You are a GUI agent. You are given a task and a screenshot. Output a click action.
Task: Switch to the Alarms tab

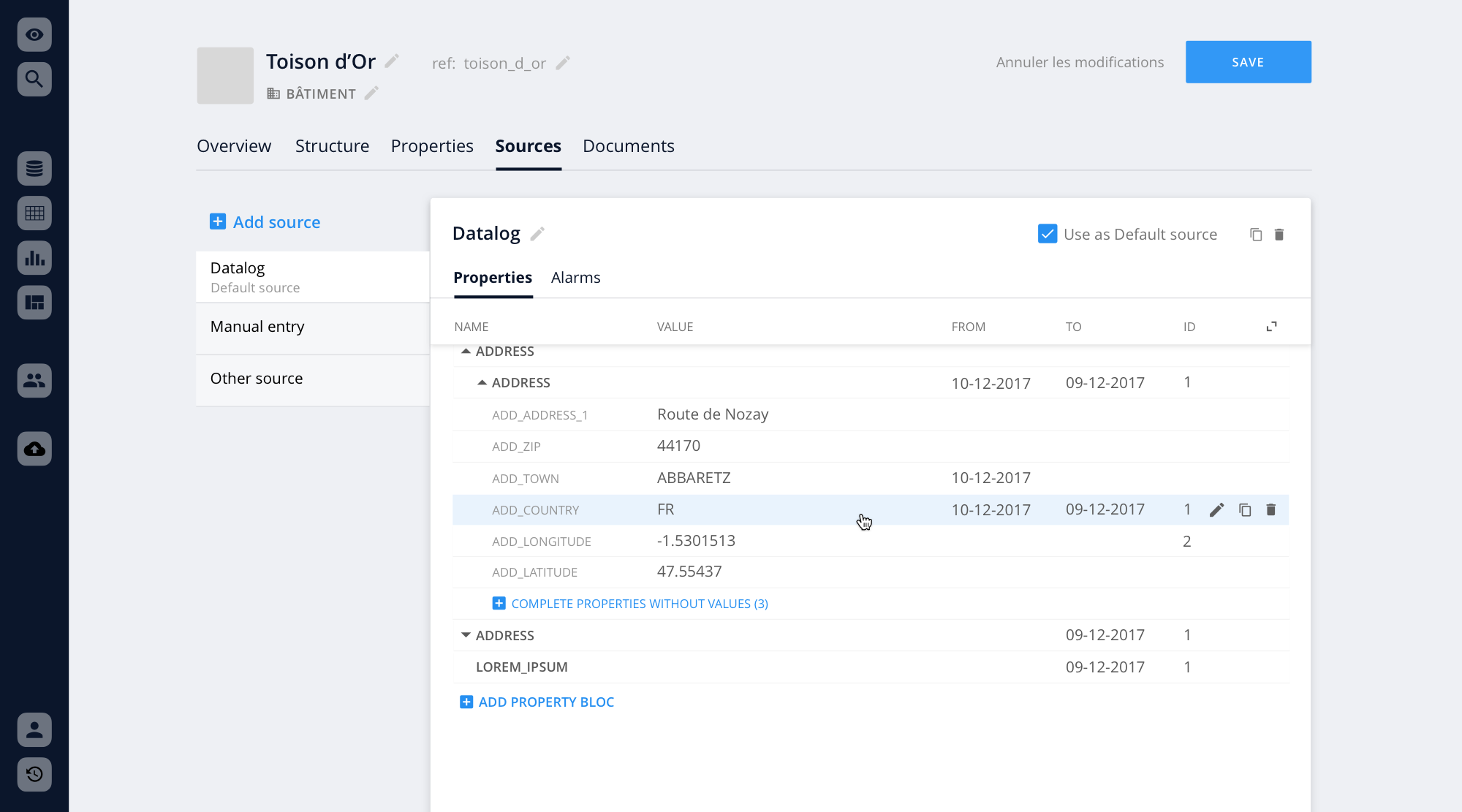[x=575, y=278]
